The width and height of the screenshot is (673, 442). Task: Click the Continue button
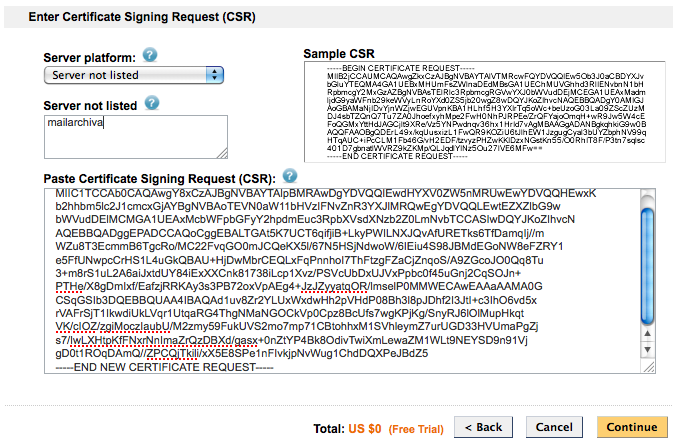click(632, 427)
